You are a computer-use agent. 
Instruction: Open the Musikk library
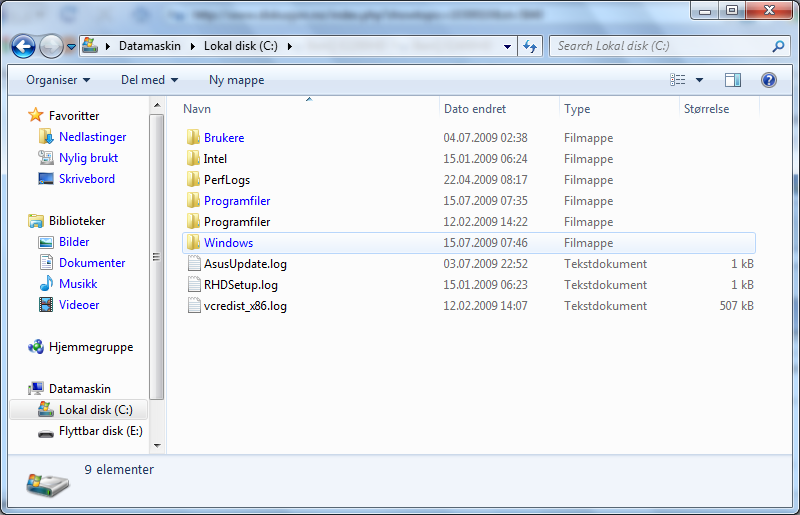pos(78,283)
